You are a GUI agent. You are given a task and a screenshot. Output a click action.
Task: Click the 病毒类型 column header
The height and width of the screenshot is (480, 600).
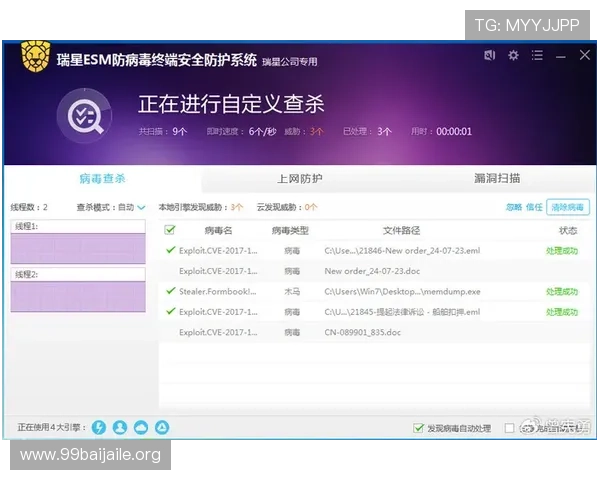tap(290, 230)
